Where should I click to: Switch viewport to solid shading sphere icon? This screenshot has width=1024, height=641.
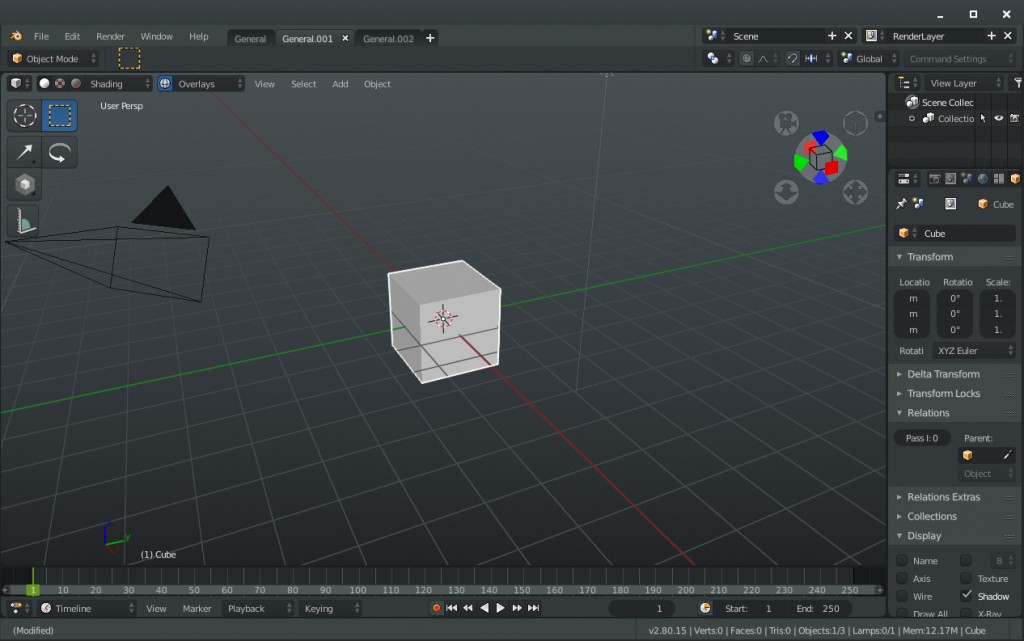44,83
